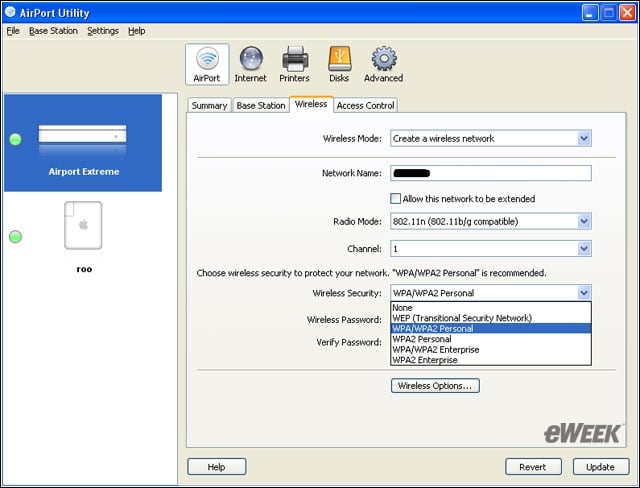The width and height of the screenshot is (640, 488).
Task: Choose WEP (Transitional Security Network) option
Action: (x=491, y=318)
